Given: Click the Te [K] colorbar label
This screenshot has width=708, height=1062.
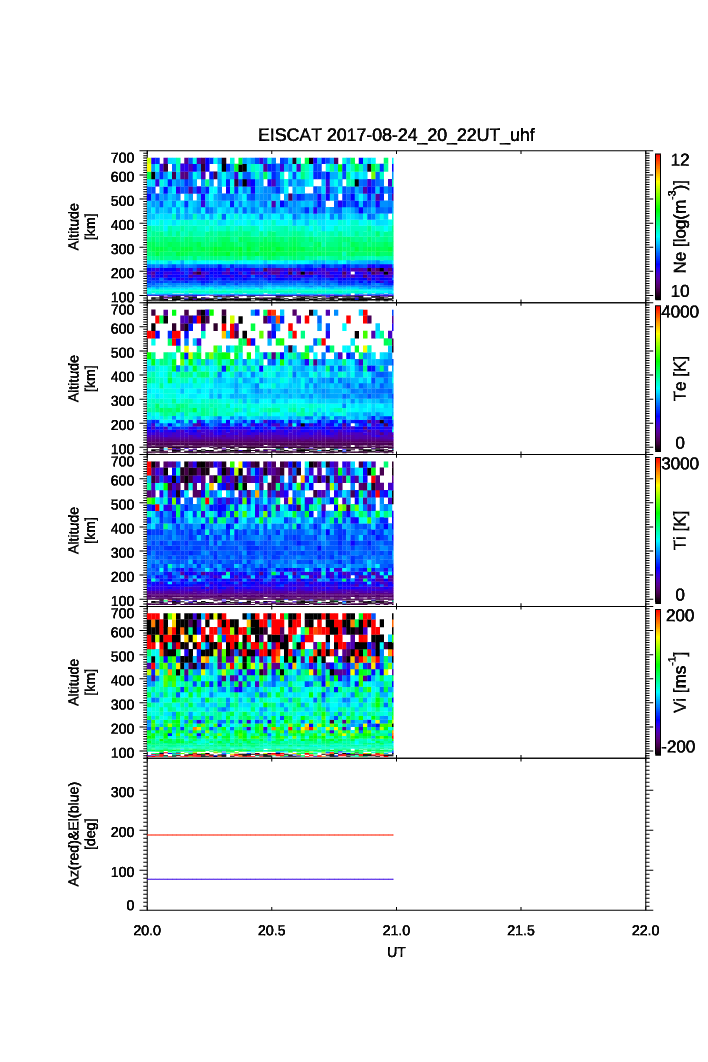Looking at the screenshot, I should [x=681, y=378].
